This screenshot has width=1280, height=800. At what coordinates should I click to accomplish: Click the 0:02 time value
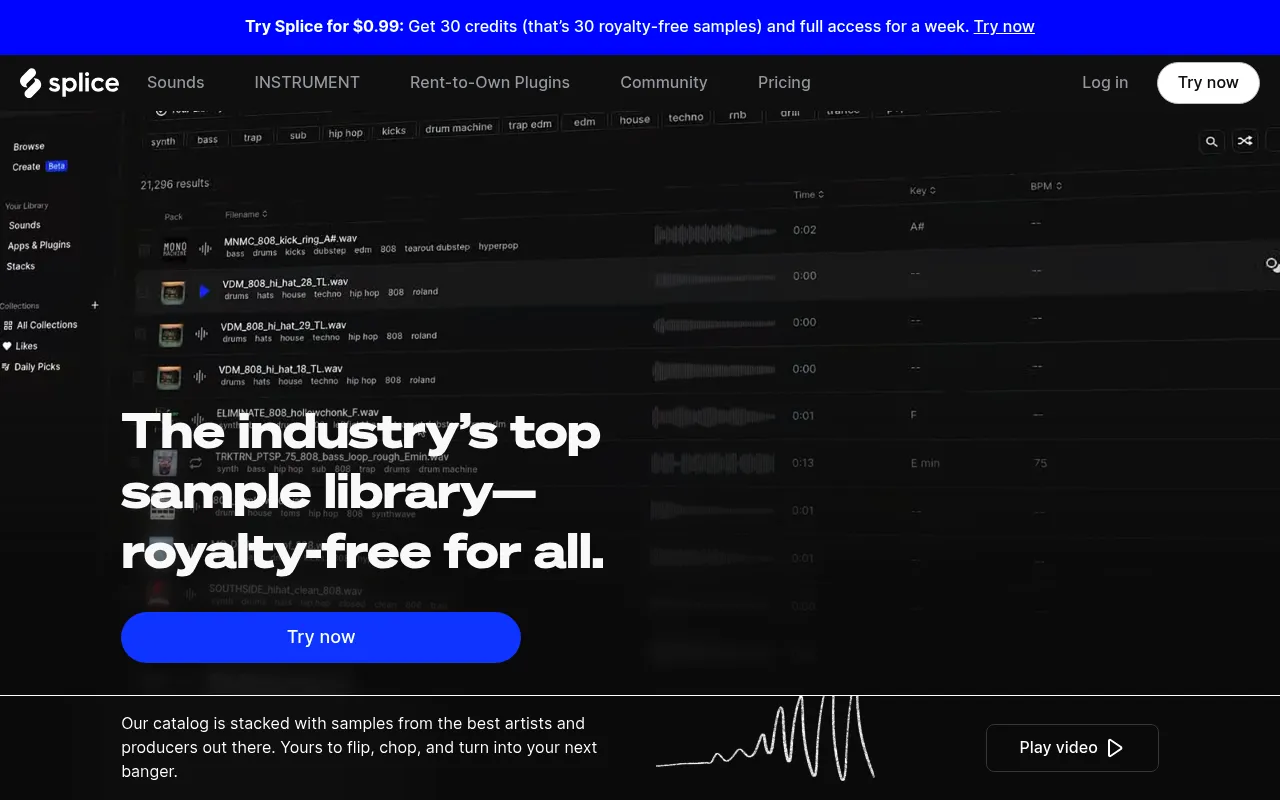pyautogui.click(x=805, y=230)
